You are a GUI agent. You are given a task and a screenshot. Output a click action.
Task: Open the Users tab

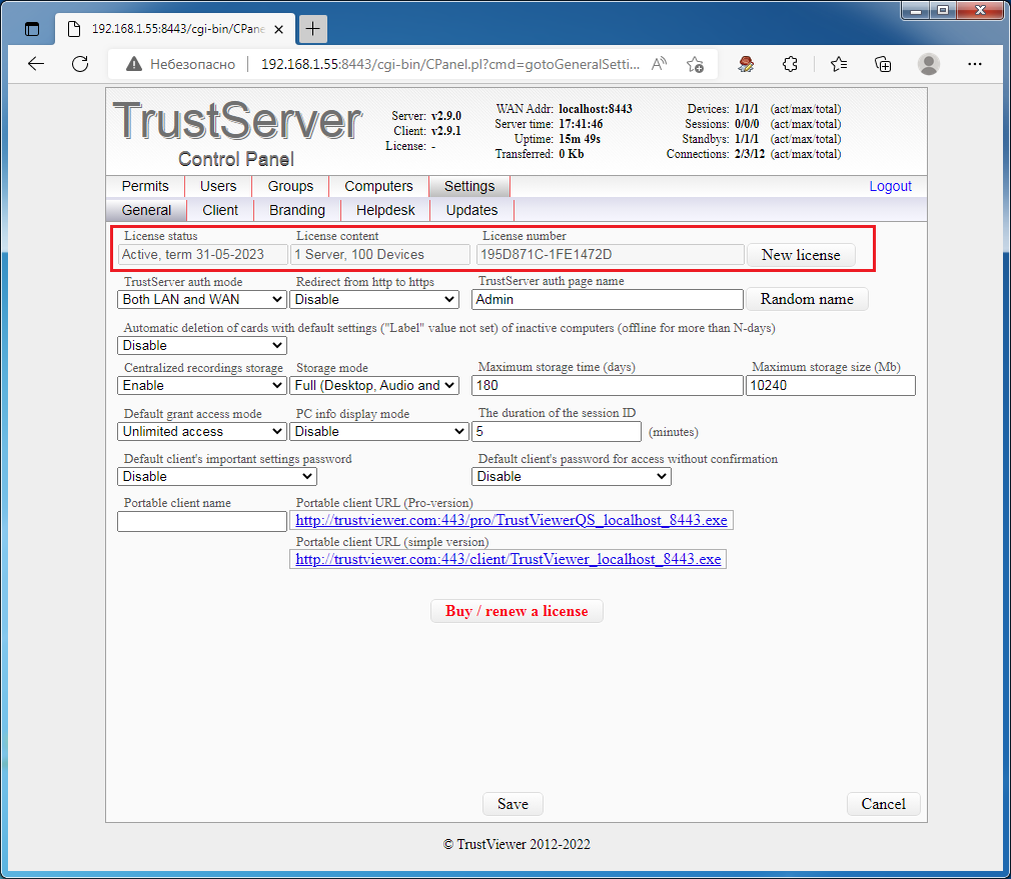tap(218, 186)
